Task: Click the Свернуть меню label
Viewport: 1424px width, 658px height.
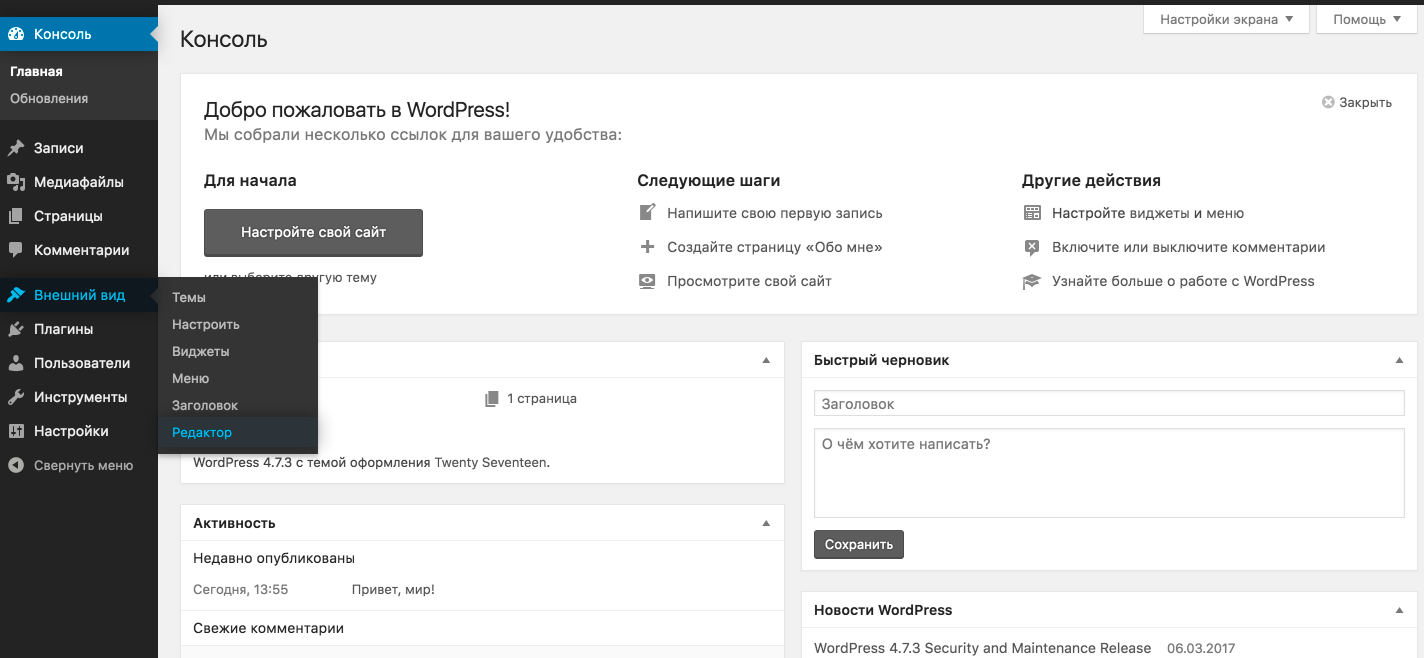Action: click(83, 465)
